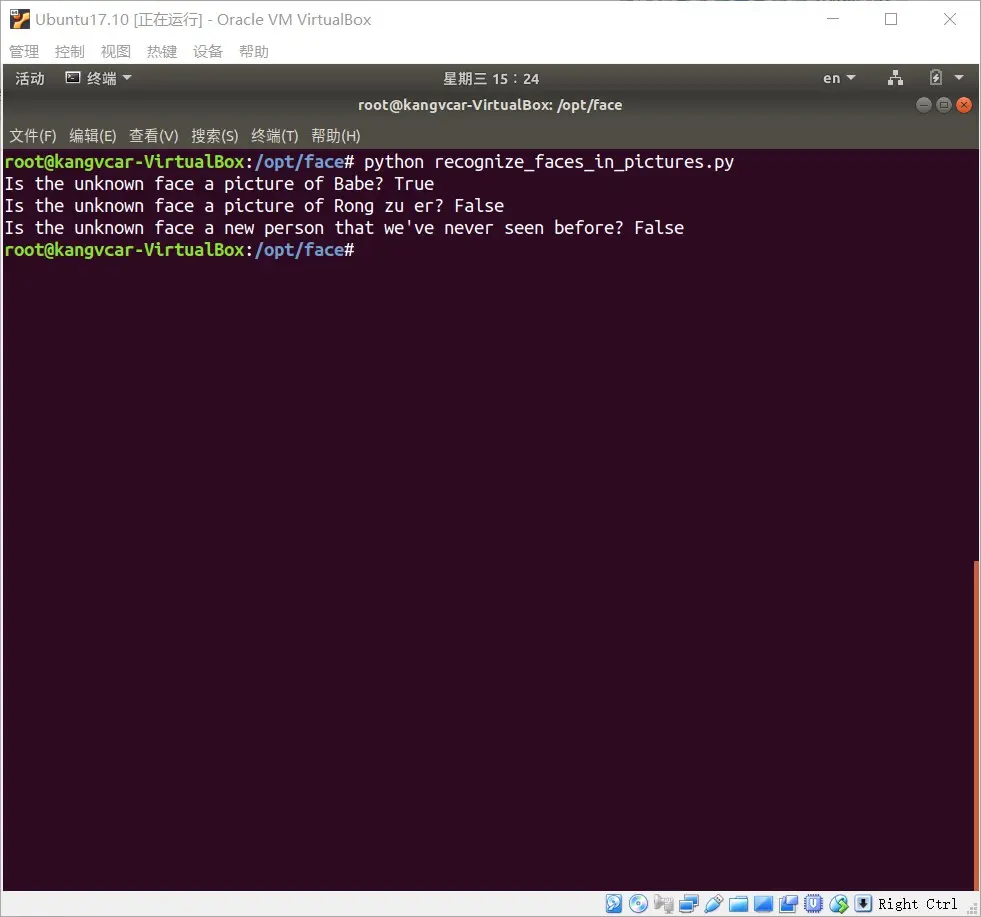Click the CPU virtualization status icon
Screen dimensions: 981x917
tap(813, 903)
